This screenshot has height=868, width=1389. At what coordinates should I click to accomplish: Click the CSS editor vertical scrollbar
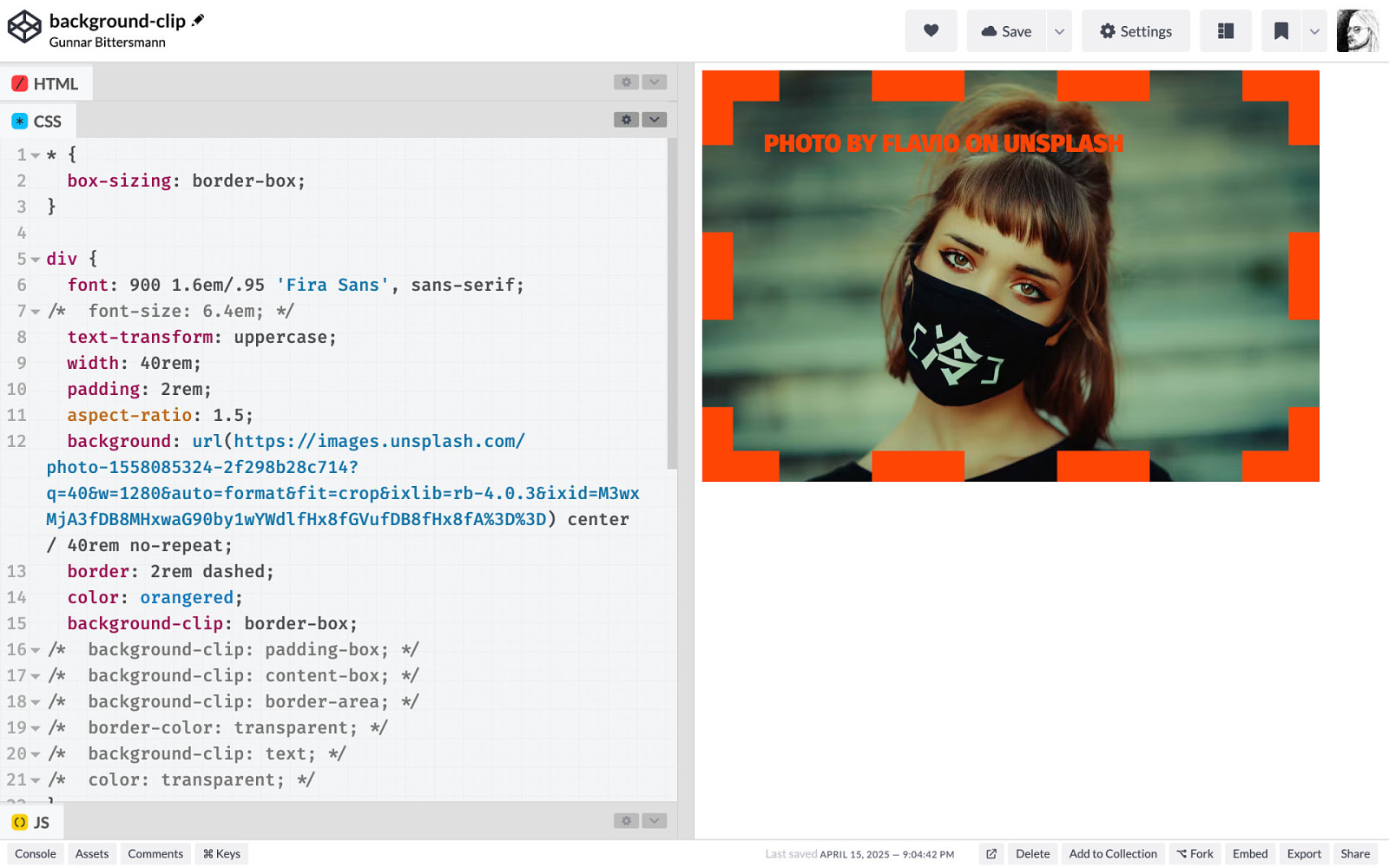(x=672, y=304)
